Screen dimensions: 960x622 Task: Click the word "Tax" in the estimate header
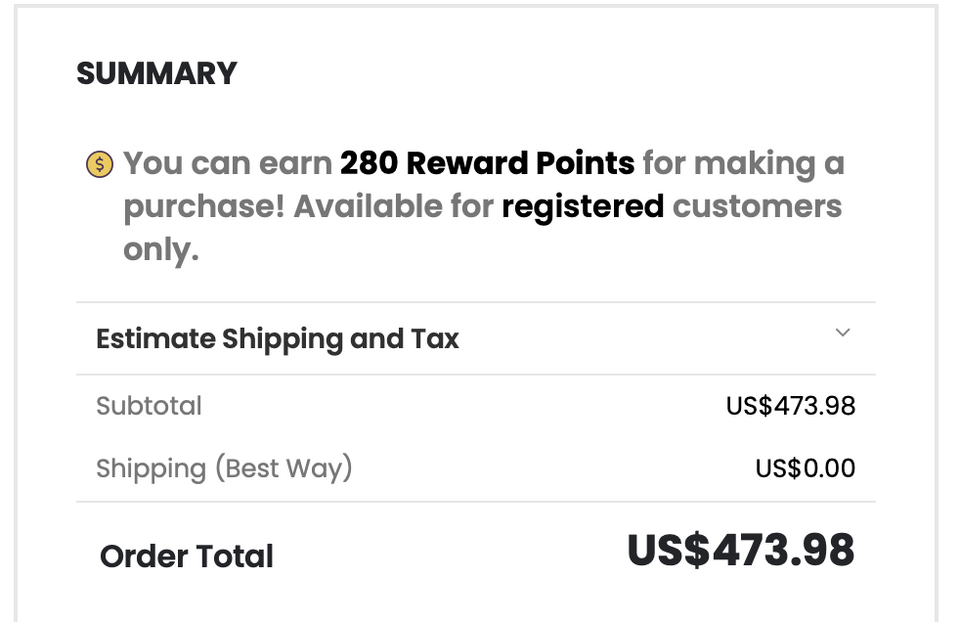pyautogui.click(x=435, y=339)
